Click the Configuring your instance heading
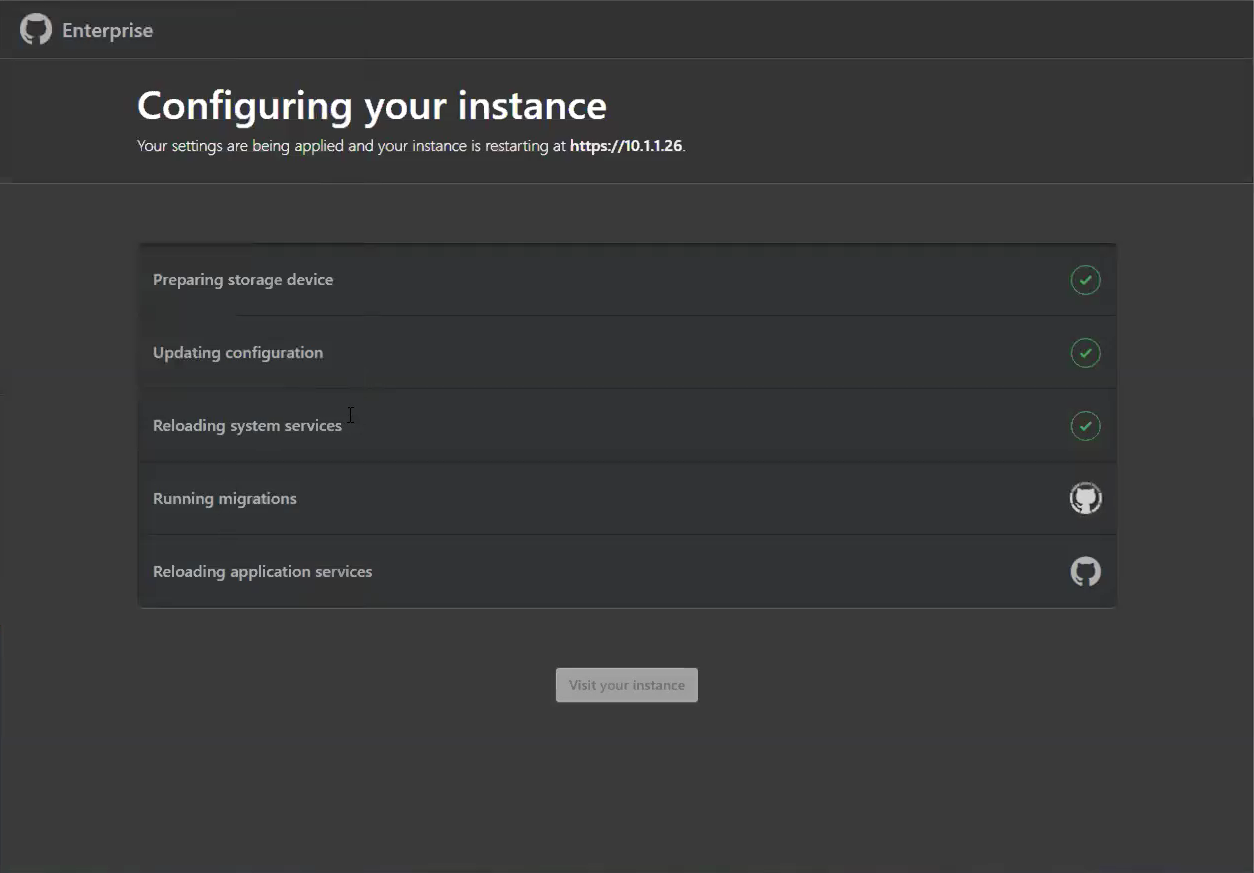This screenshot has height=873, width=1254. (371, 104)
